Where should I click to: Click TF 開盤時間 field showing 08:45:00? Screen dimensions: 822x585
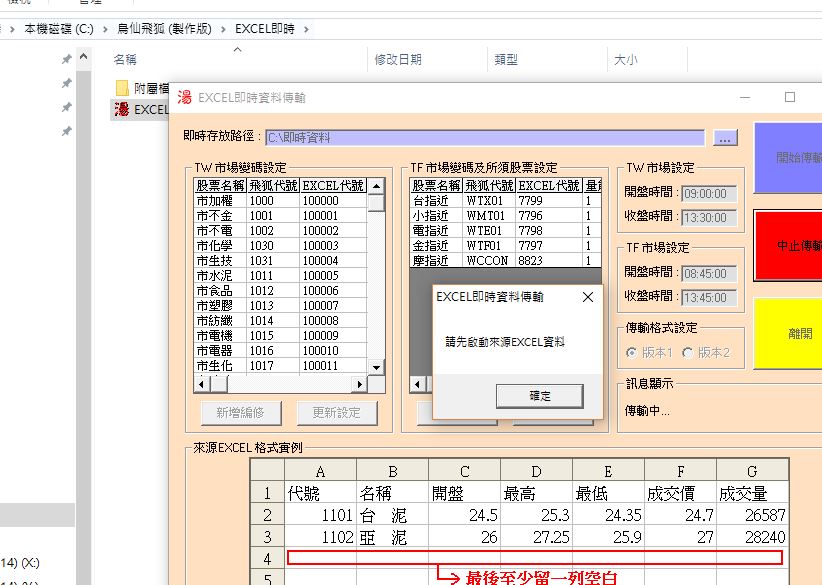[709, 273]
